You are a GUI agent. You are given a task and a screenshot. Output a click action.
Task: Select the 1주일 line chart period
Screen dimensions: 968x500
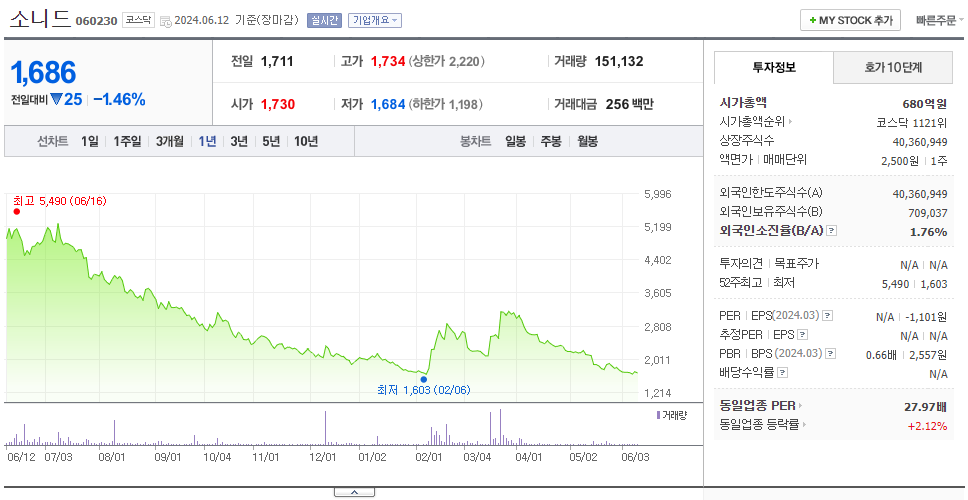(127, 141)
